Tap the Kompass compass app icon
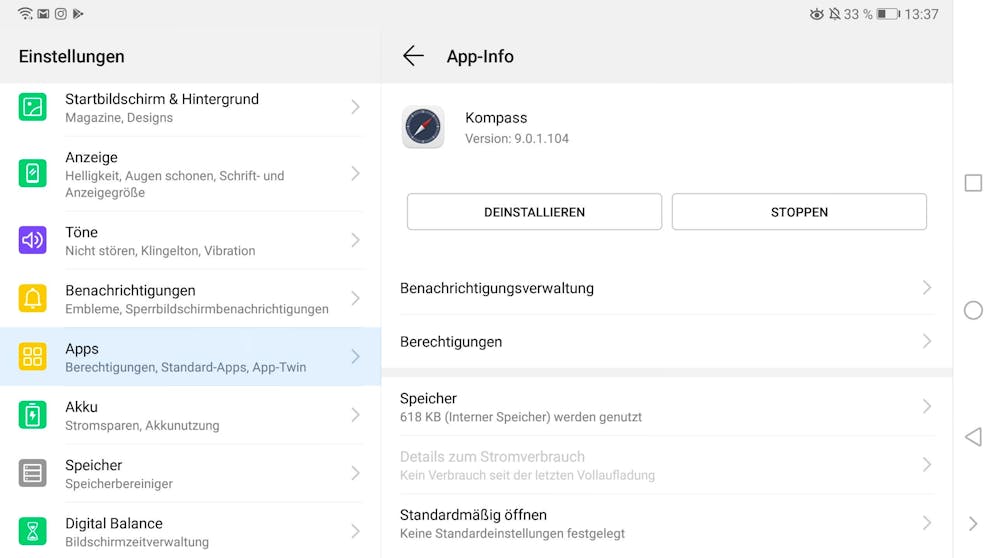The image size is (994, 558). (423, 127)
